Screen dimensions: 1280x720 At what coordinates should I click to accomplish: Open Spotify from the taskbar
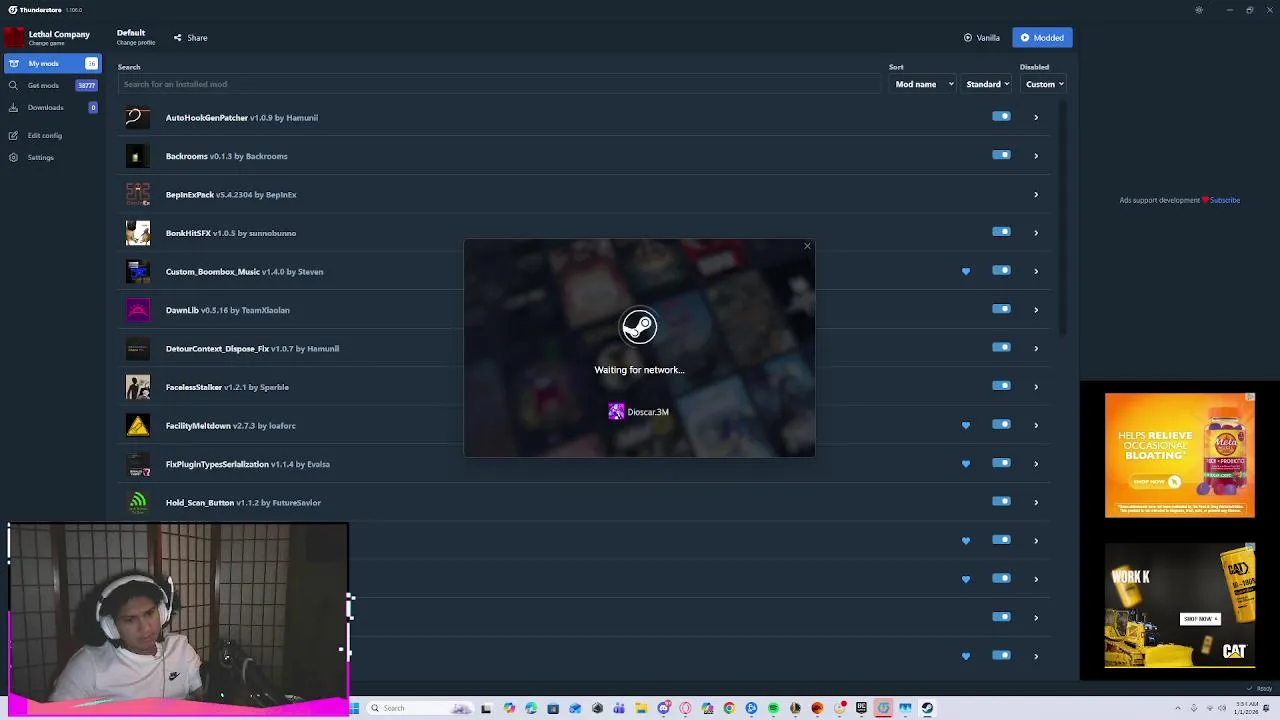tap(773, 708)
